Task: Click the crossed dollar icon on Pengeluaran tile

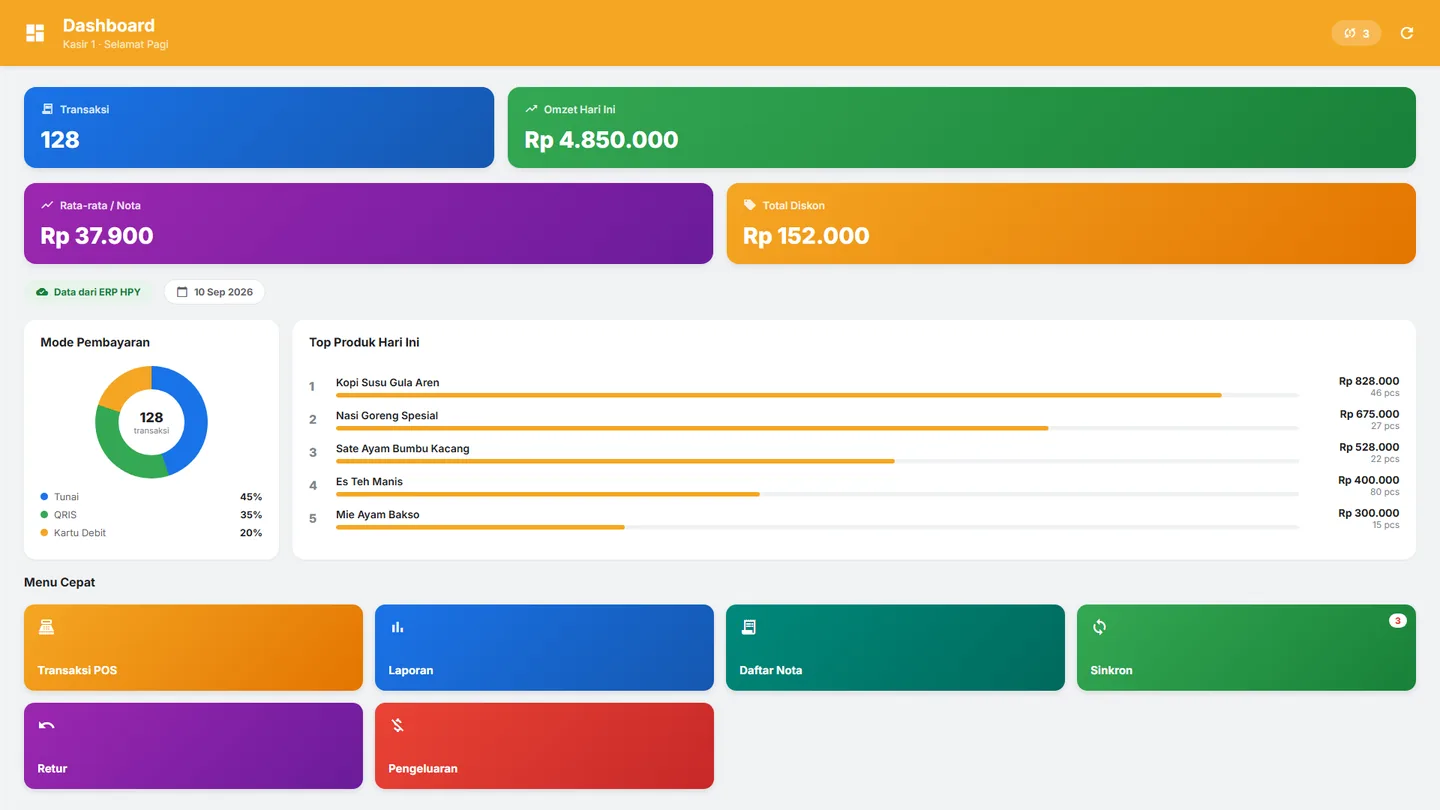Action: [397, 725]
